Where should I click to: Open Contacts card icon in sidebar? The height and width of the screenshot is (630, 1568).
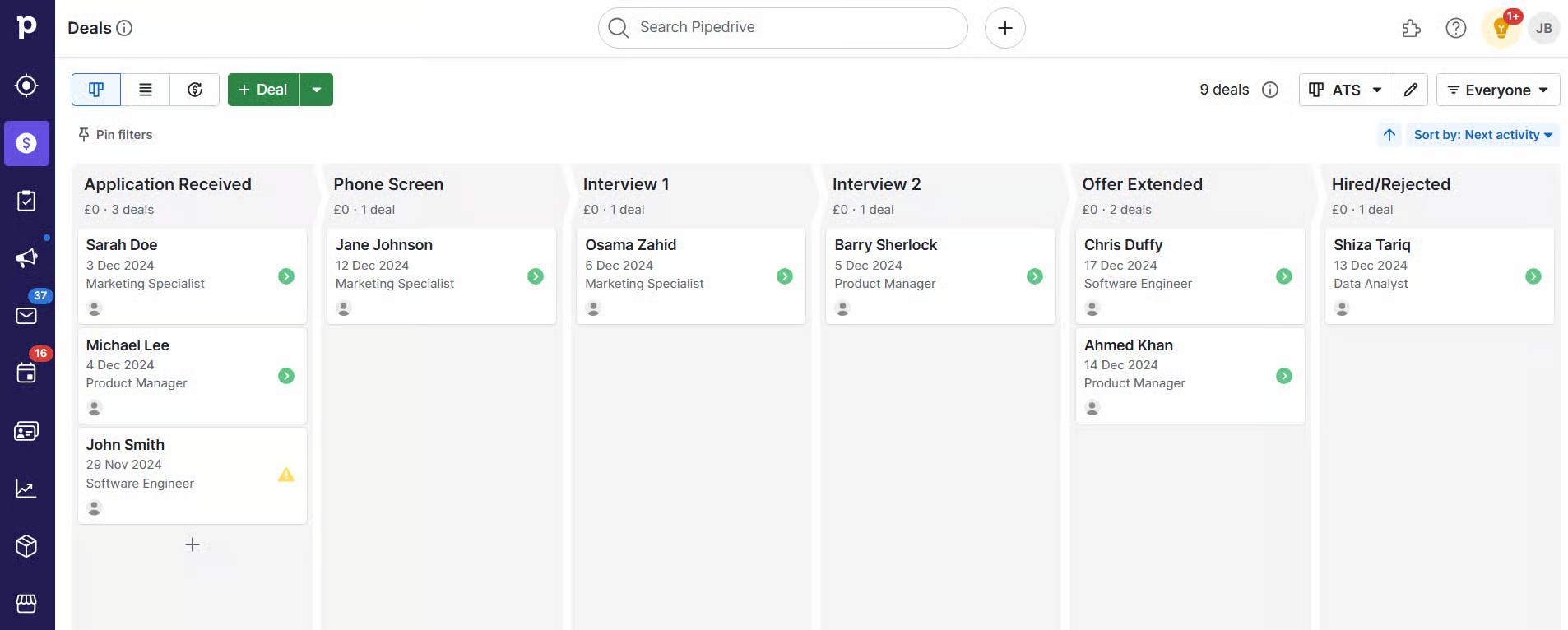click(26, 431)
